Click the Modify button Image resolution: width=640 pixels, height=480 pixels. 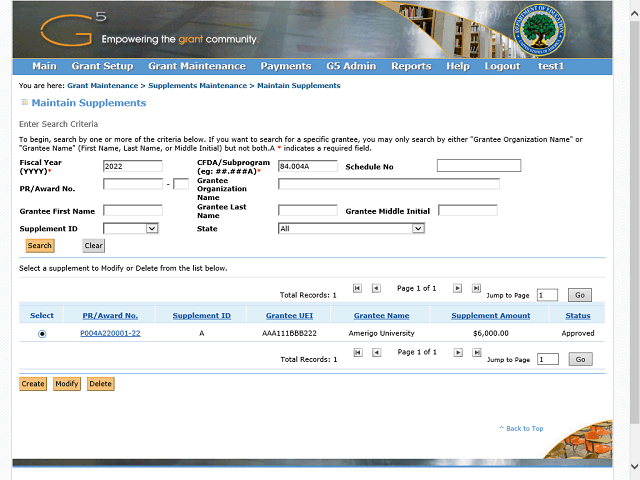click(x=67, y=384)
